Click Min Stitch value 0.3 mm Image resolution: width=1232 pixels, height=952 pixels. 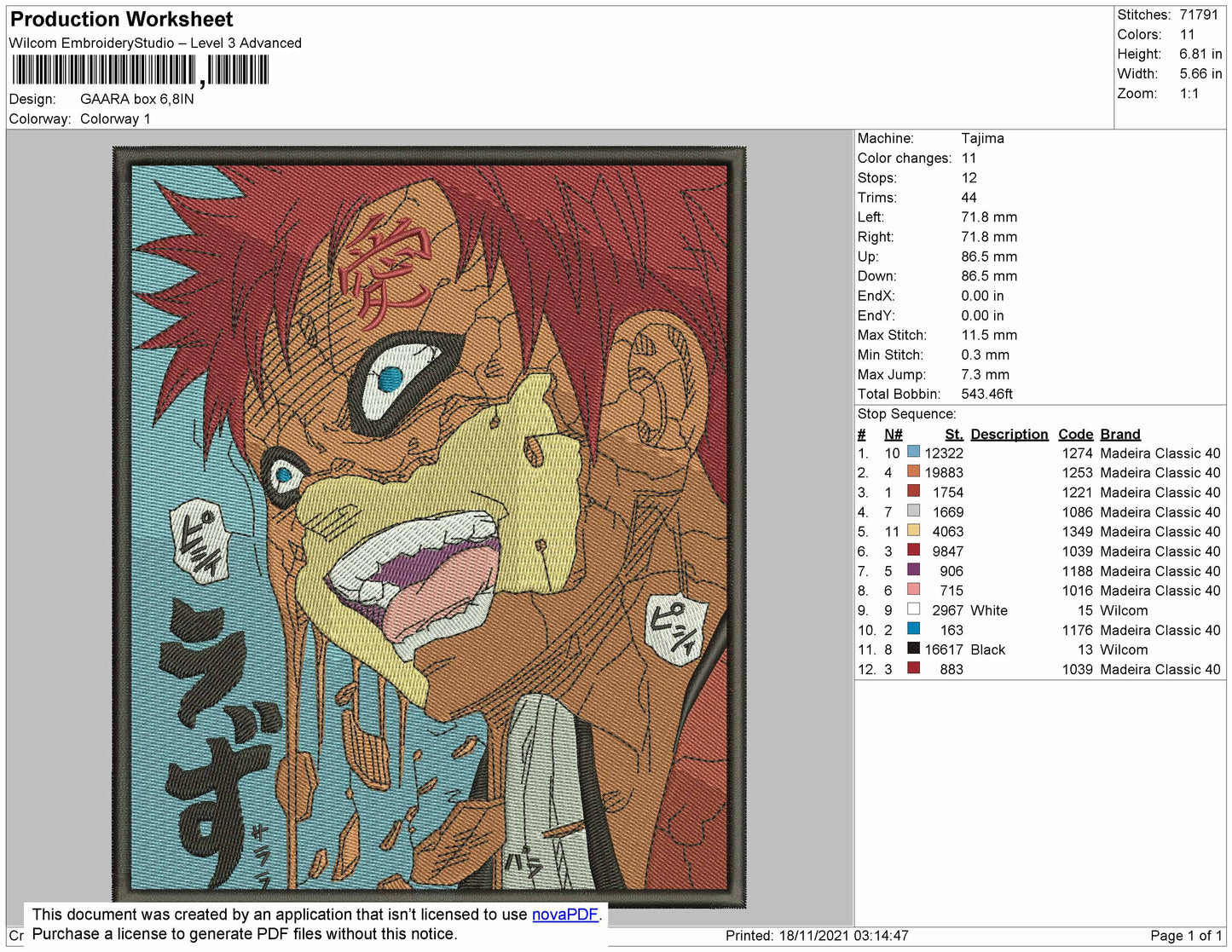pos(985,355)
